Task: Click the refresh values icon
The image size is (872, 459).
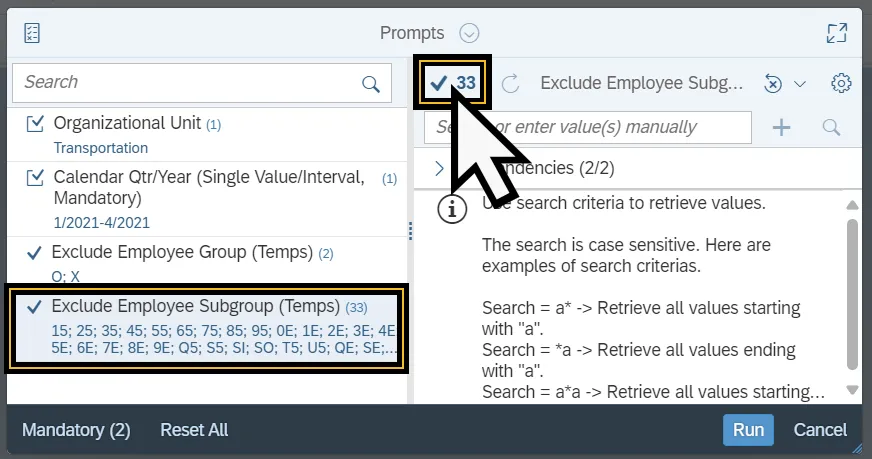Action: point(511,84)
